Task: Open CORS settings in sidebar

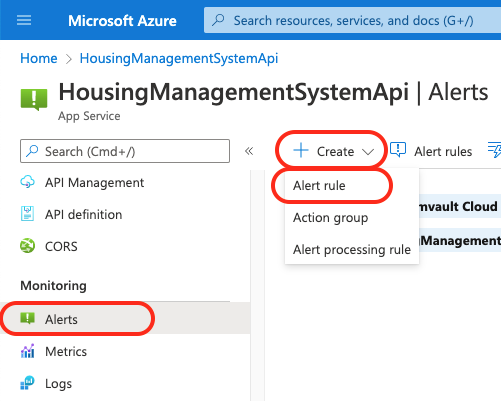Action: pyautogui.click(x=125, y=247)
